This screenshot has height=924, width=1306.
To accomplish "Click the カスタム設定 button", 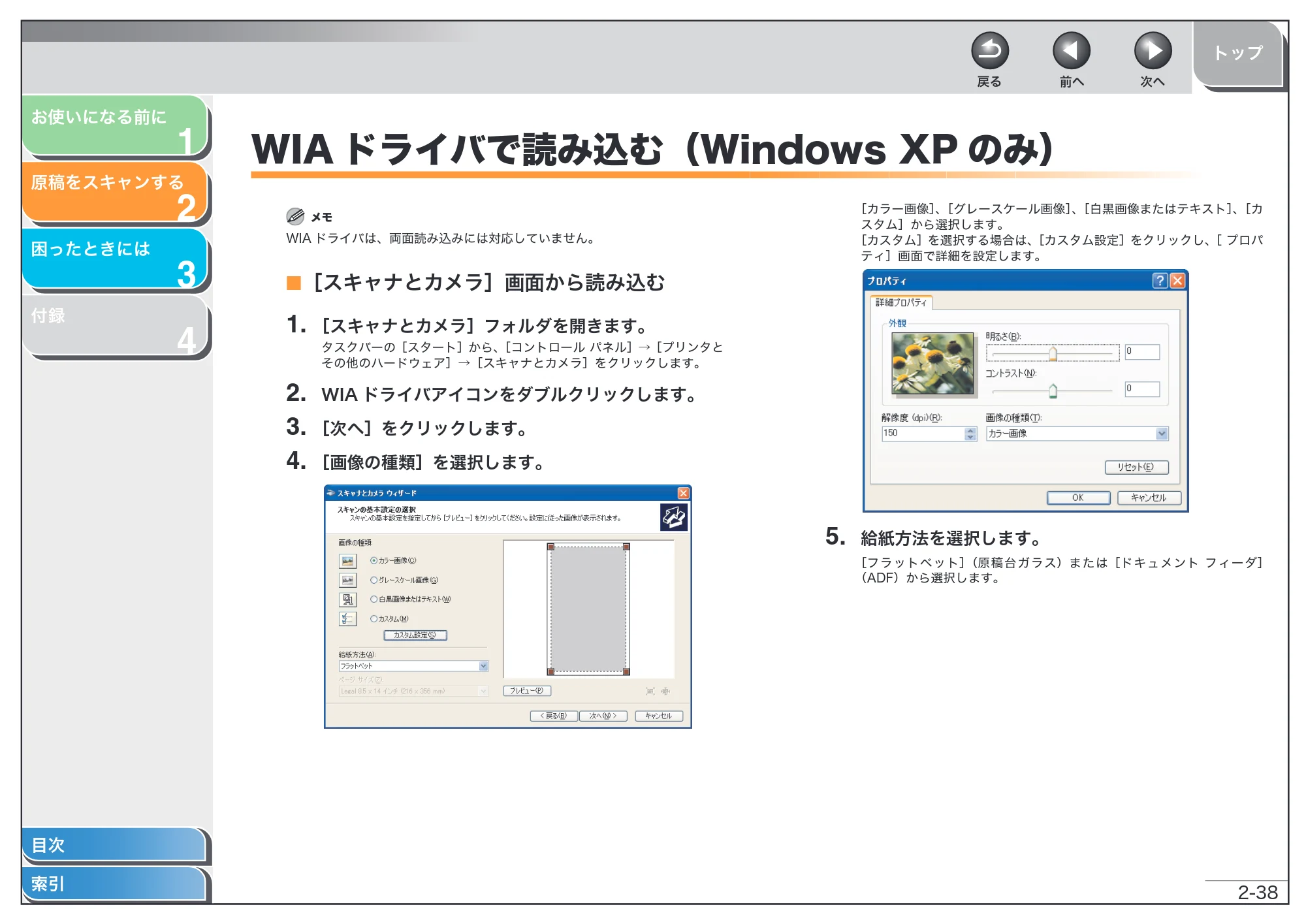I will (415, 635).
